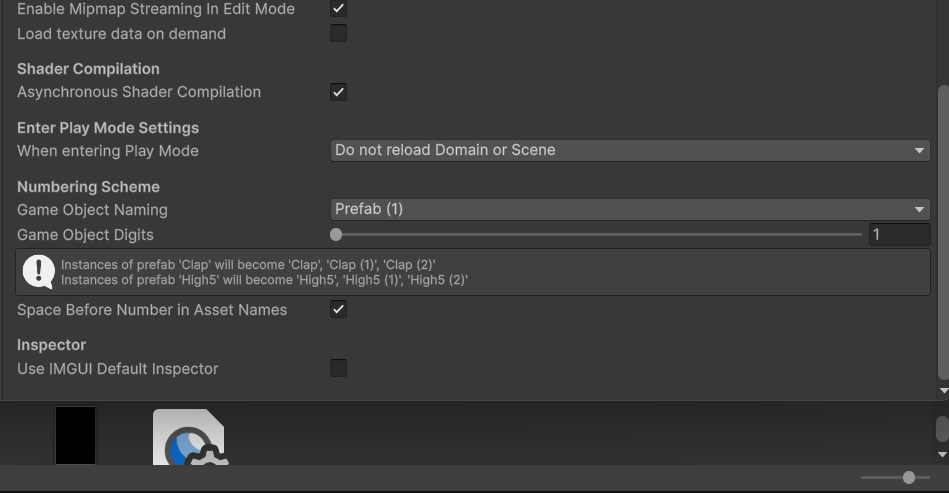The height and width of the screenshot is (493, 949).
Task: Click the project browser scroll-down arrow
Action: (942, 454)
